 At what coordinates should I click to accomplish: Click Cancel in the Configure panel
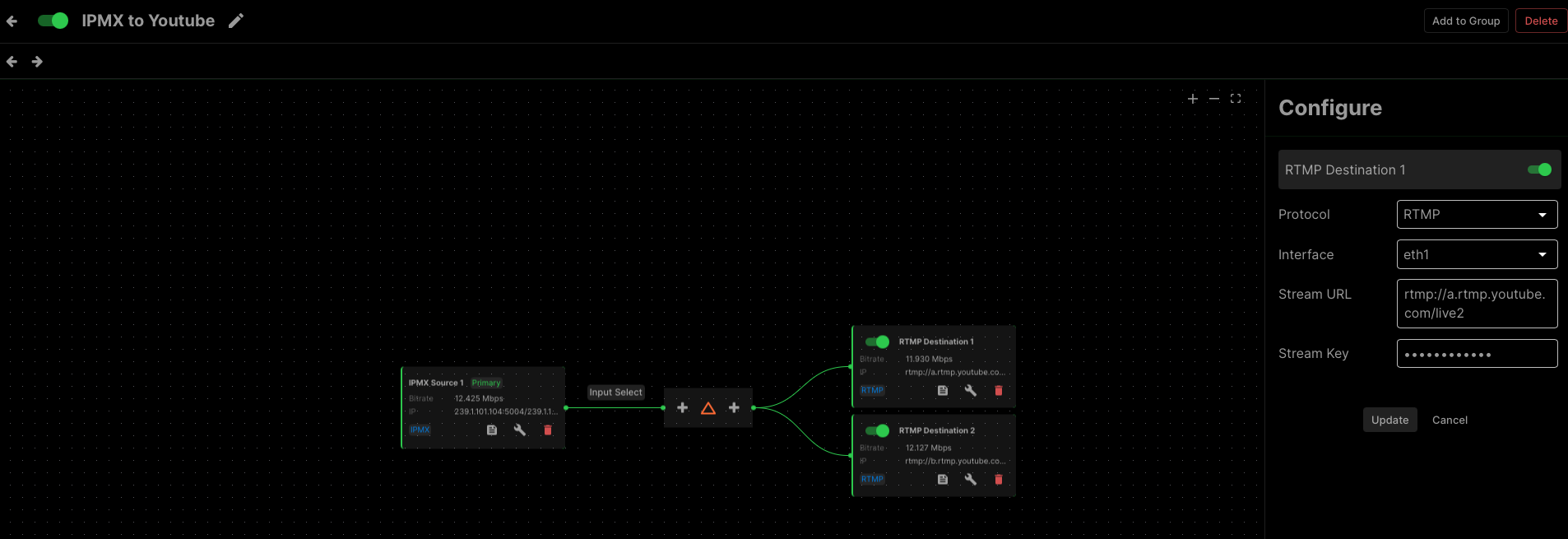coord(1450,420)
